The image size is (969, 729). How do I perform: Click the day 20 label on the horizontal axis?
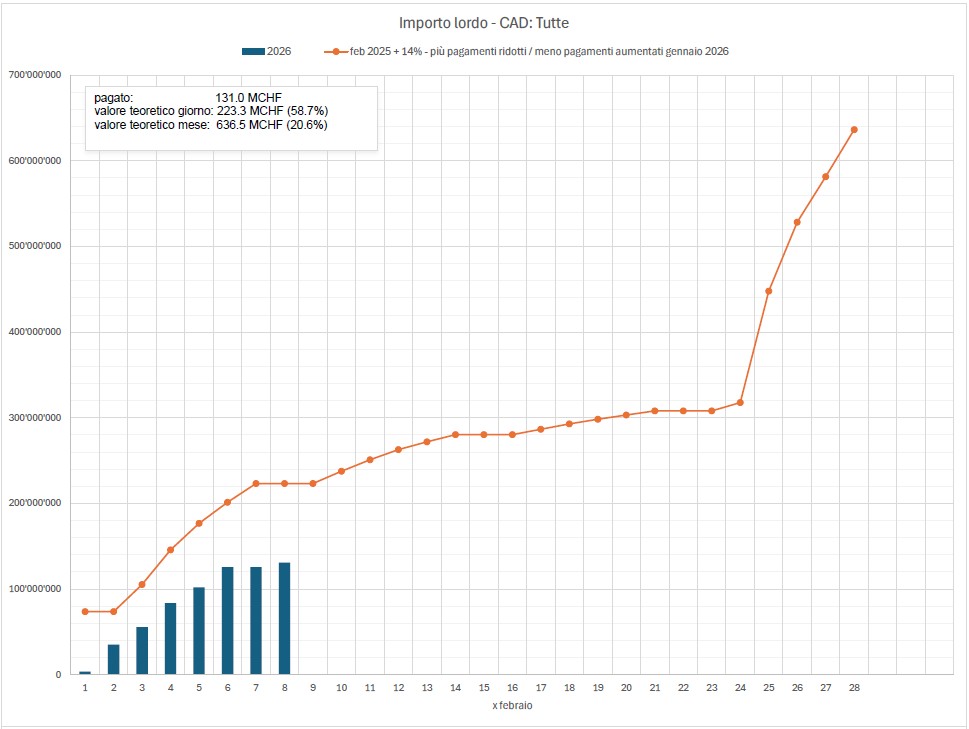(626, 688)
